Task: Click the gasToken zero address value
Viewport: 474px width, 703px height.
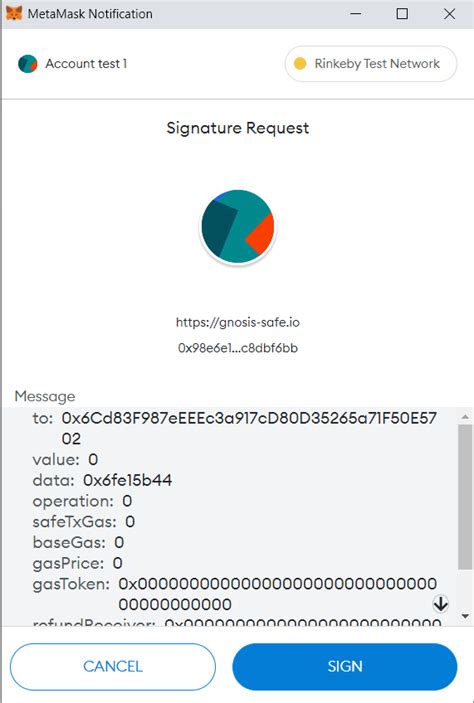Action: coord(278,594)
